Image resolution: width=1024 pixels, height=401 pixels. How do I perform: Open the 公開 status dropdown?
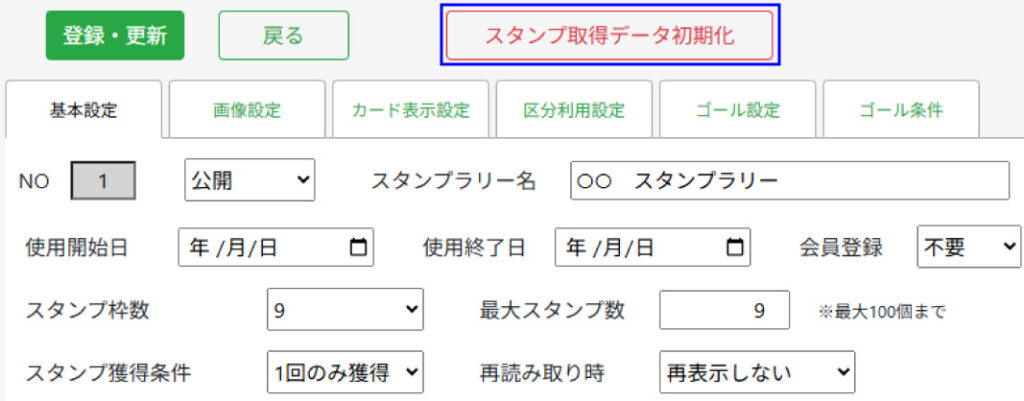pos(249,180)
